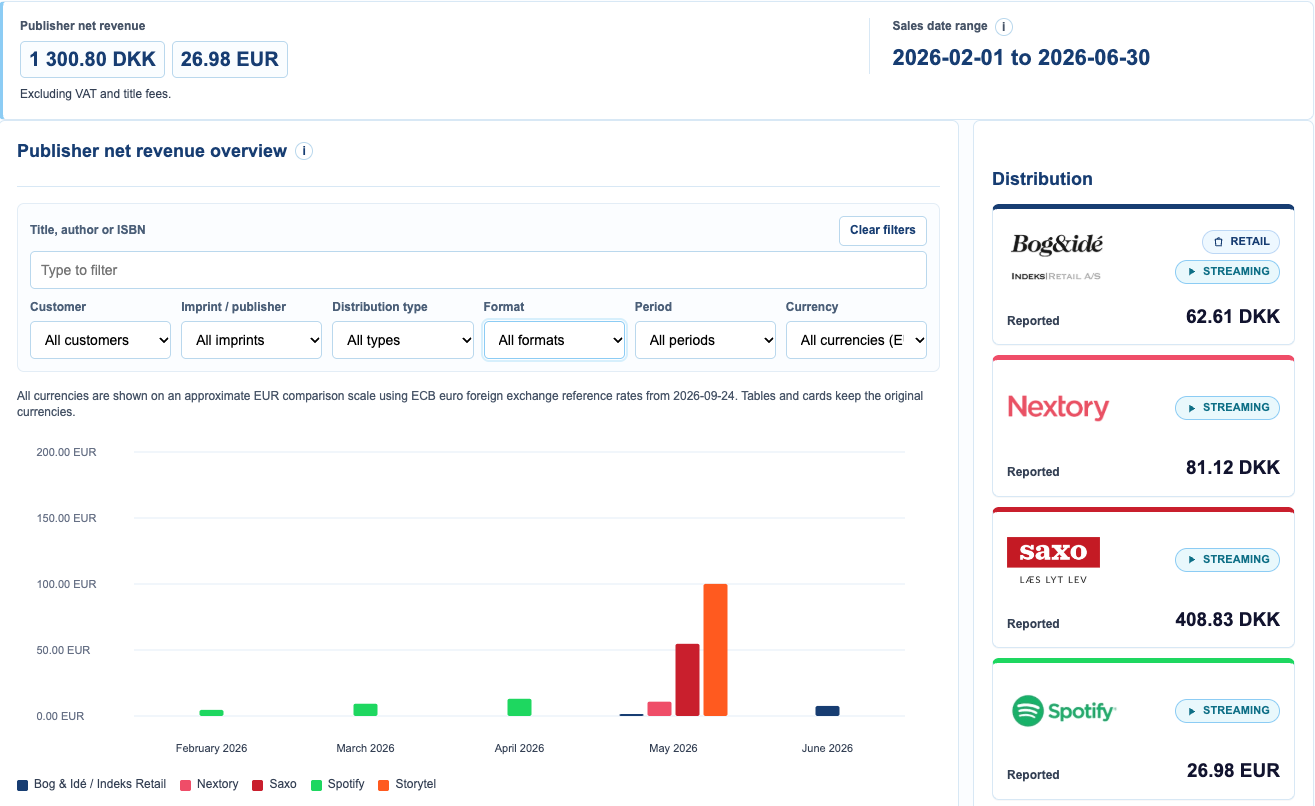Click the Nextory logo
Image resolution: width=1315 pixels, height=806 pixels.
coord(1058,407)
